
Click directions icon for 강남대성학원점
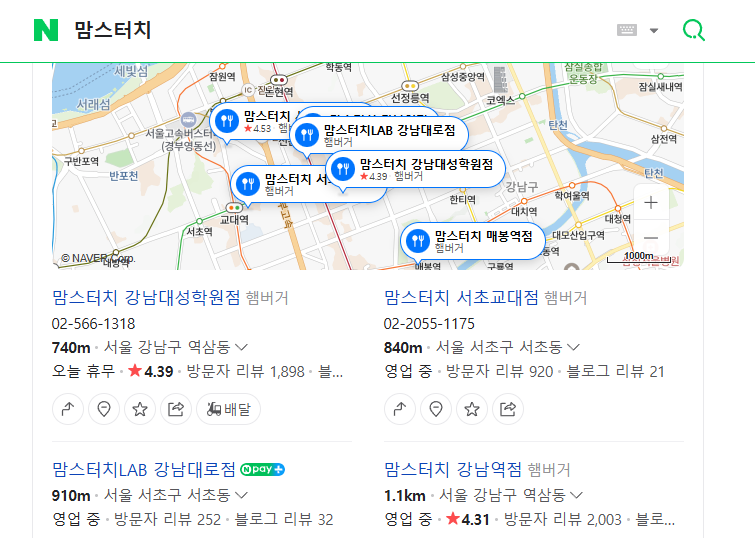point(68,409)
